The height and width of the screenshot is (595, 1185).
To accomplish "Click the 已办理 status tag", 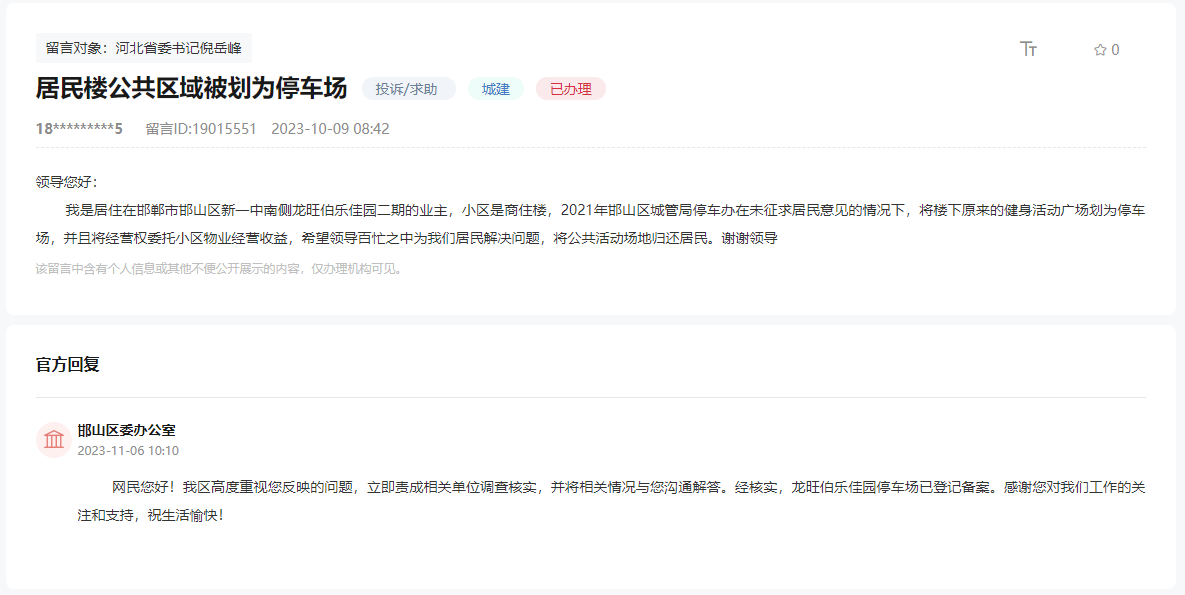I will click(571, 89).
